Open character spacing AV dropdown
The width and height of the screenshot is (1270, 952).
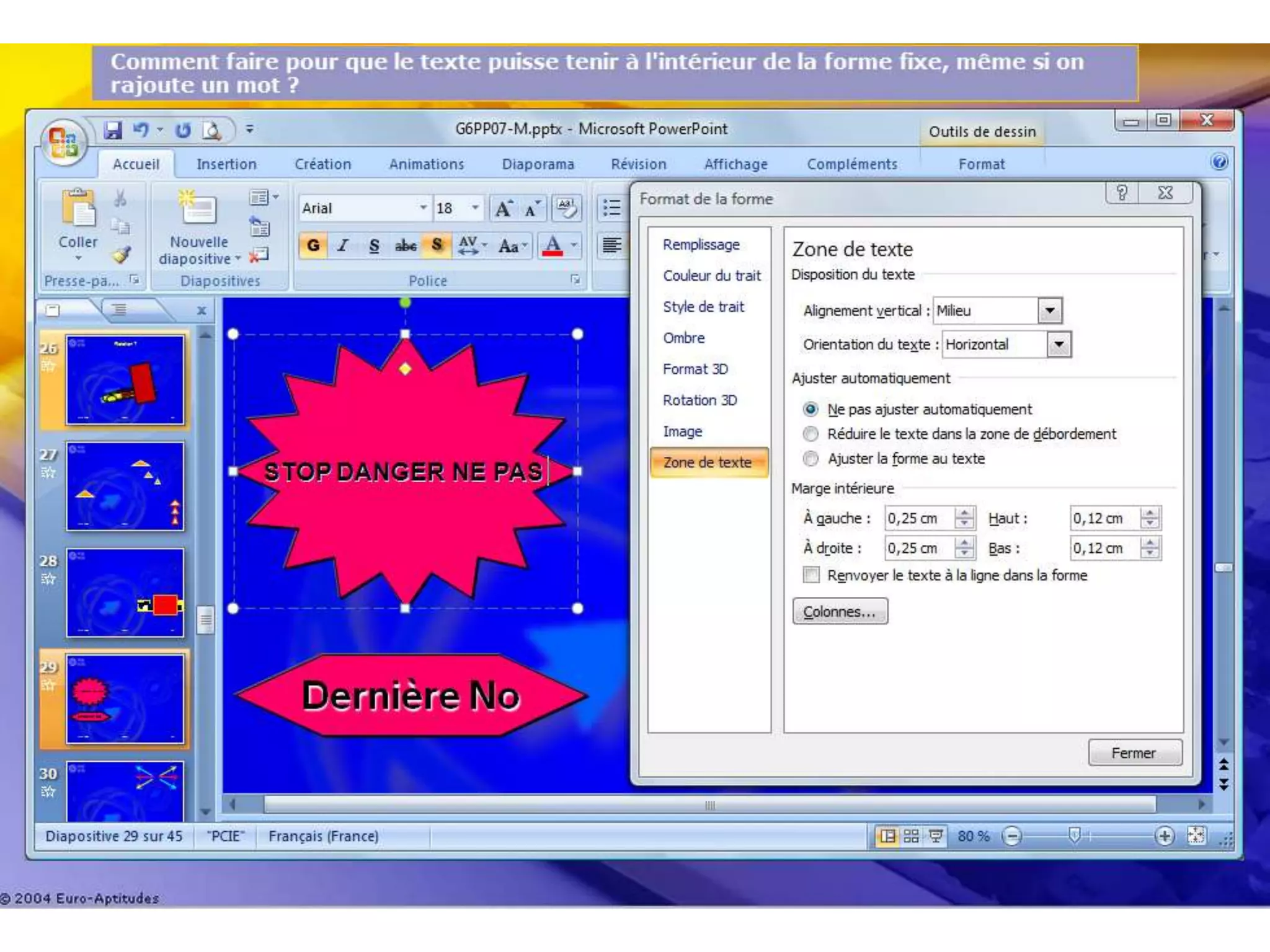pos(473,245)
